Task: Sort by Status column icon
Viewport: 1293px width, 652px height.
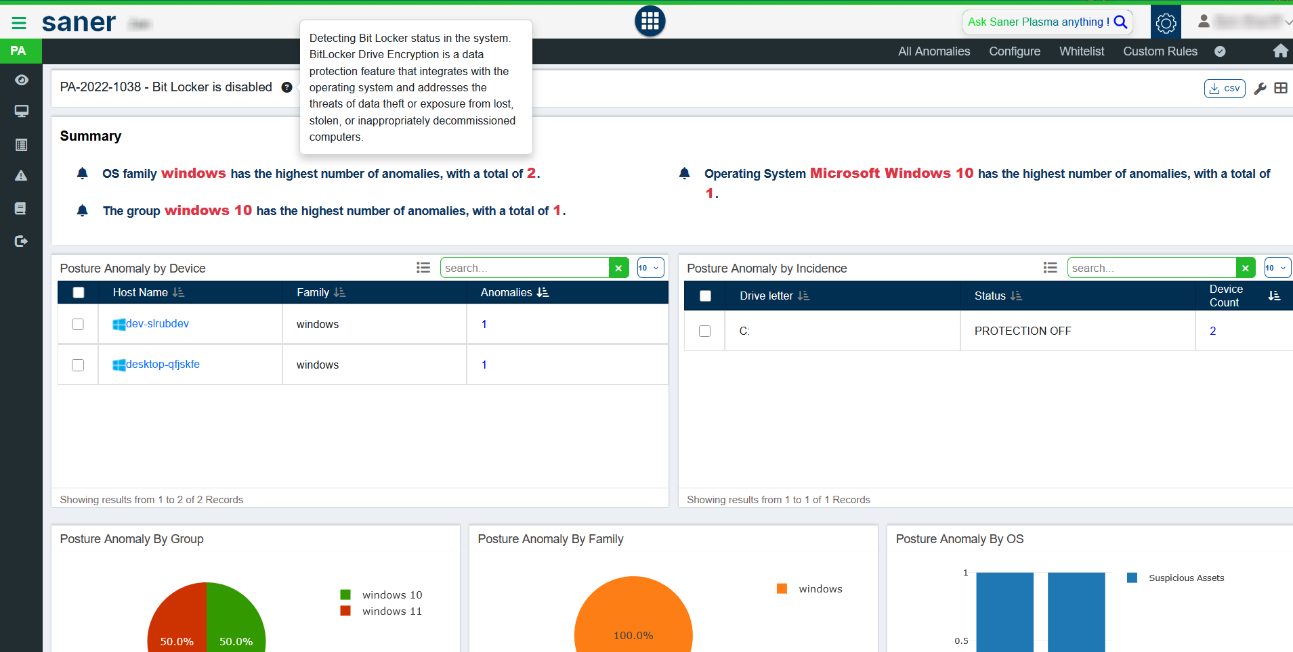Action: [1017, 296]
